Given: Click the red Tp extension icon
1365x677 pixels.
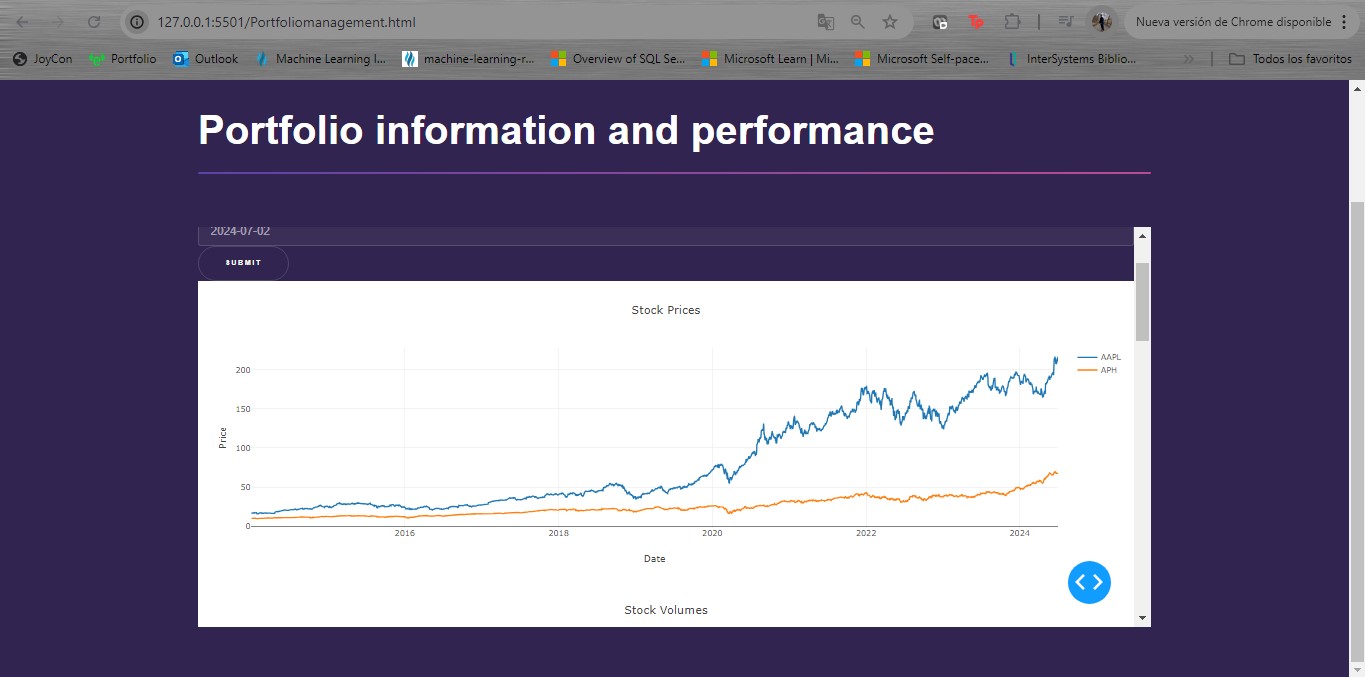Looking at the screenshot, I should pyautogui.click(x=975, y=22).
